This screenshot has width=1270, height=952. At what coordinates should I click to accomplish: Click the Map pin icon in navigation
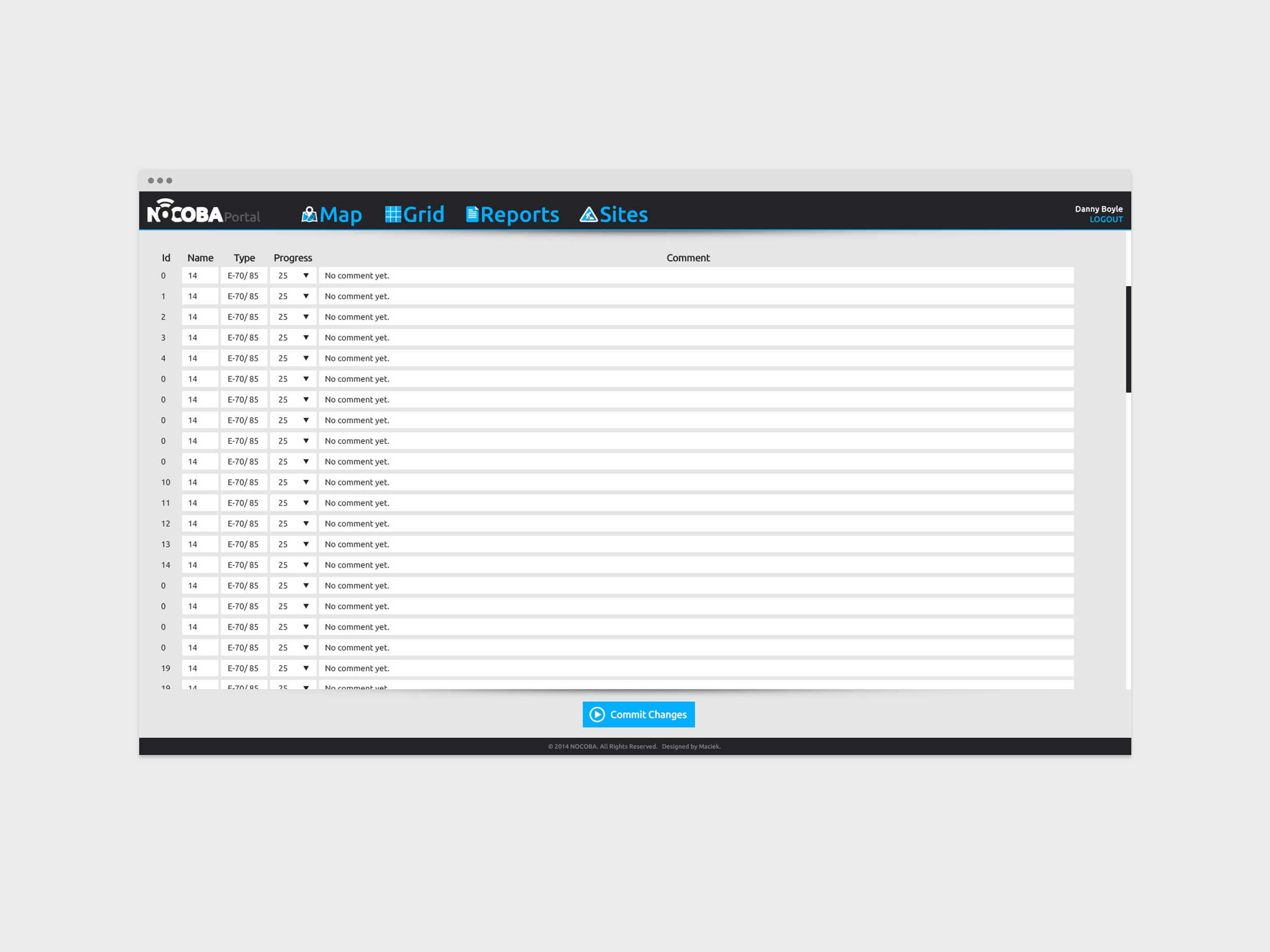[309, 215]
